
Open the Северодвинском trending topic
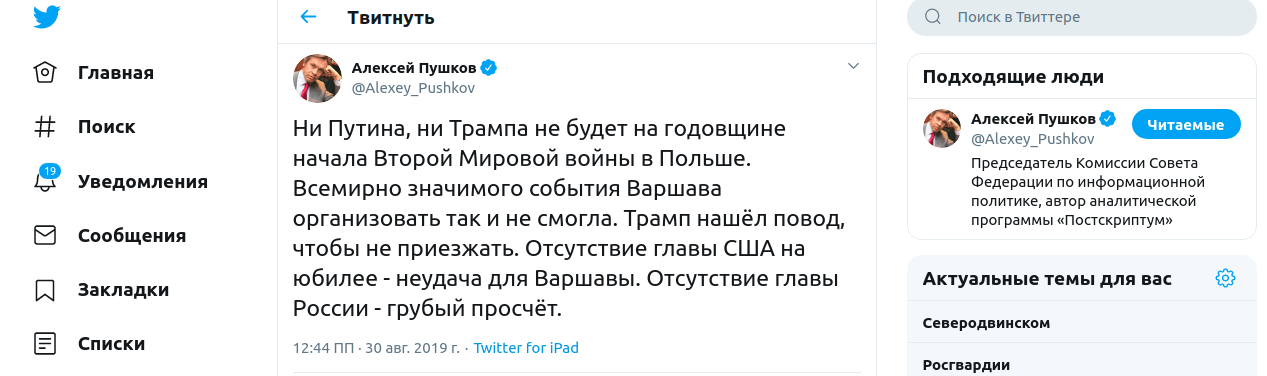pyautogui.click(x=986, y=323)
